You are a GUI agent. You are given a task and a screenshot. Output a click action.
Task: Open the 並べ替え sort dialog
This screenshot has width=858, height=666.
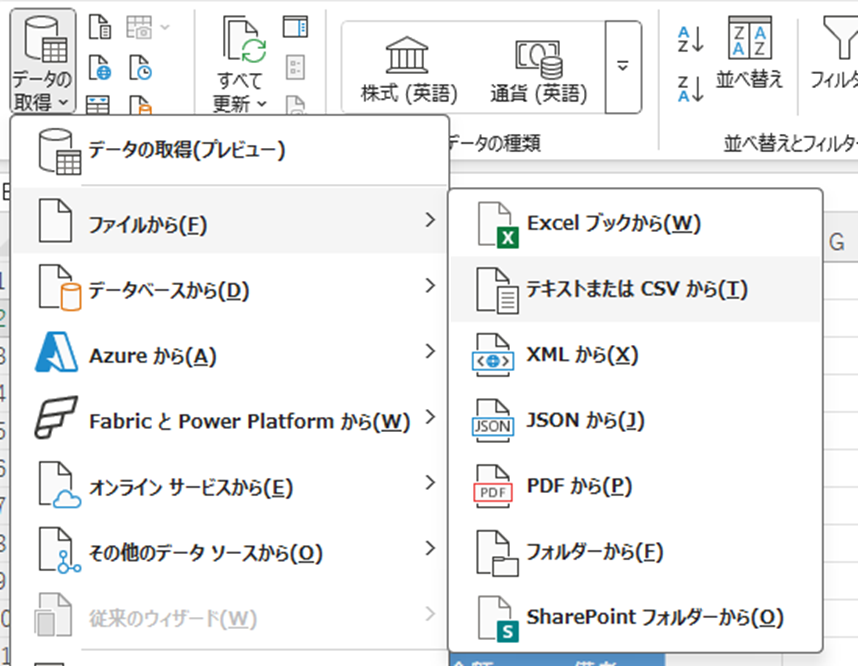(749, 55)
